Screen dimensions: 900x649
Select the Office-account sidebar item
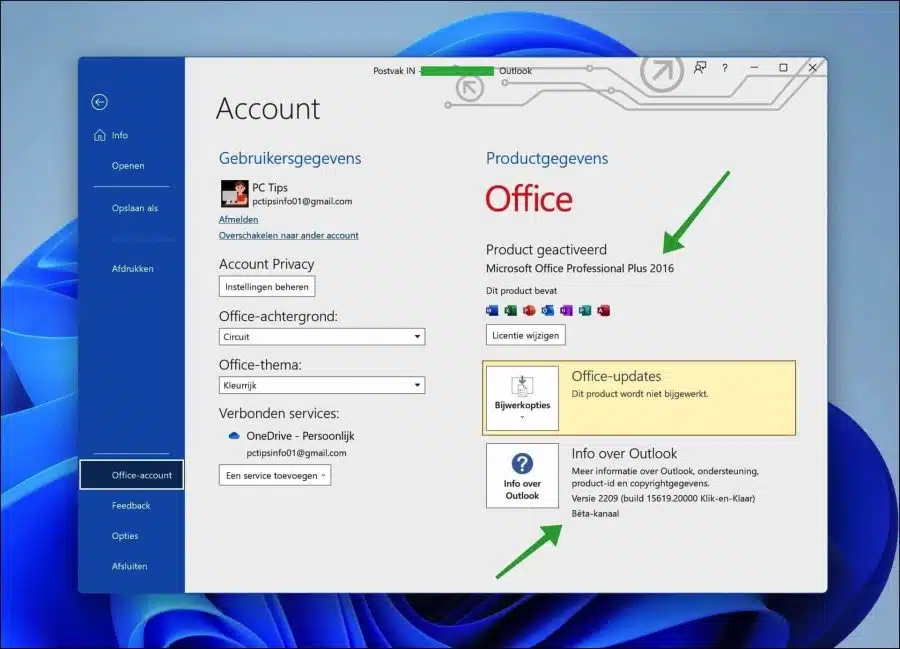tap(131, 475)
